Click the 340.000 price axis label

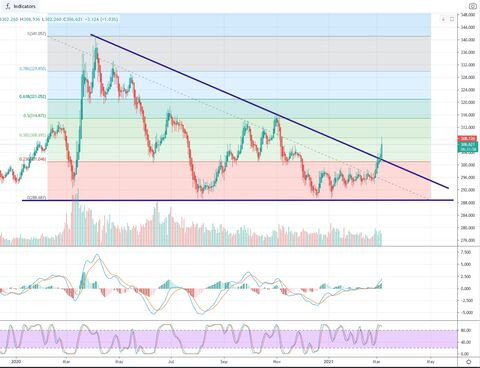pos(468,40)
